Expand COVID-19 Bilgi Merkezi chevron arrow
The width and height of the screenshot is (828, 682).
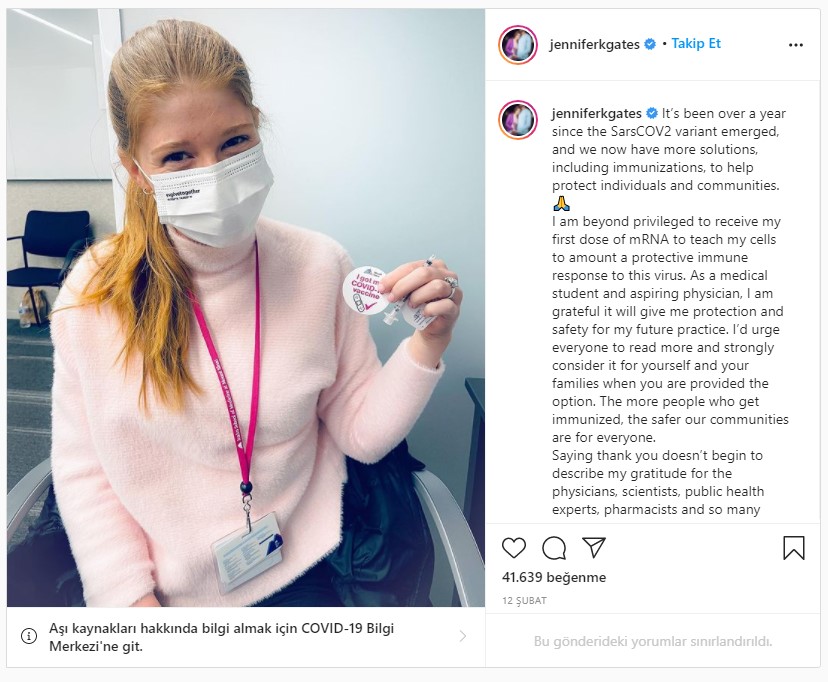(x=463, y=636)
